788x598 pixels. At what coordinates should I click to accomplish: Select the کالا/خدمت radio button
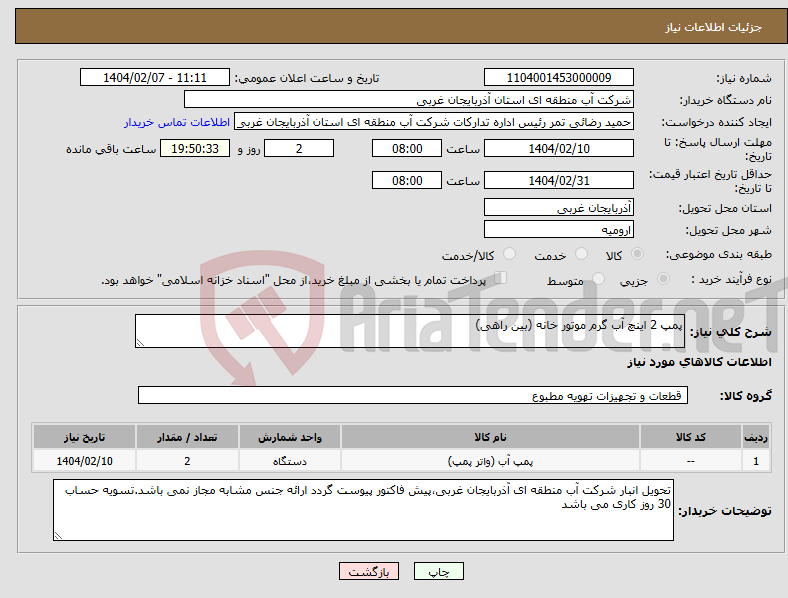pyautogui.click(x=510, y=254)
